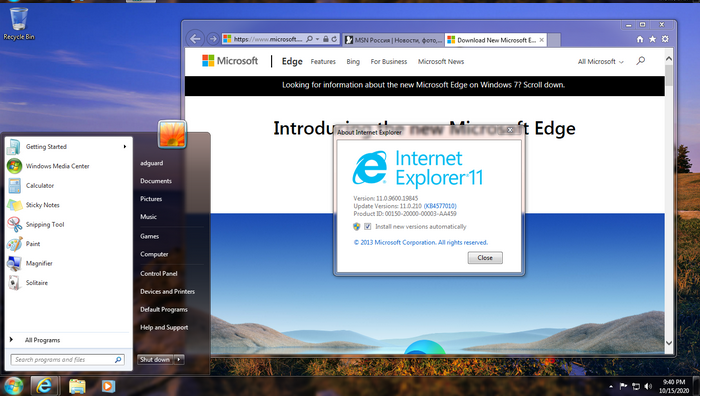
Task: Expand the All Microsoft dropdown
Action: pos(600,62)
